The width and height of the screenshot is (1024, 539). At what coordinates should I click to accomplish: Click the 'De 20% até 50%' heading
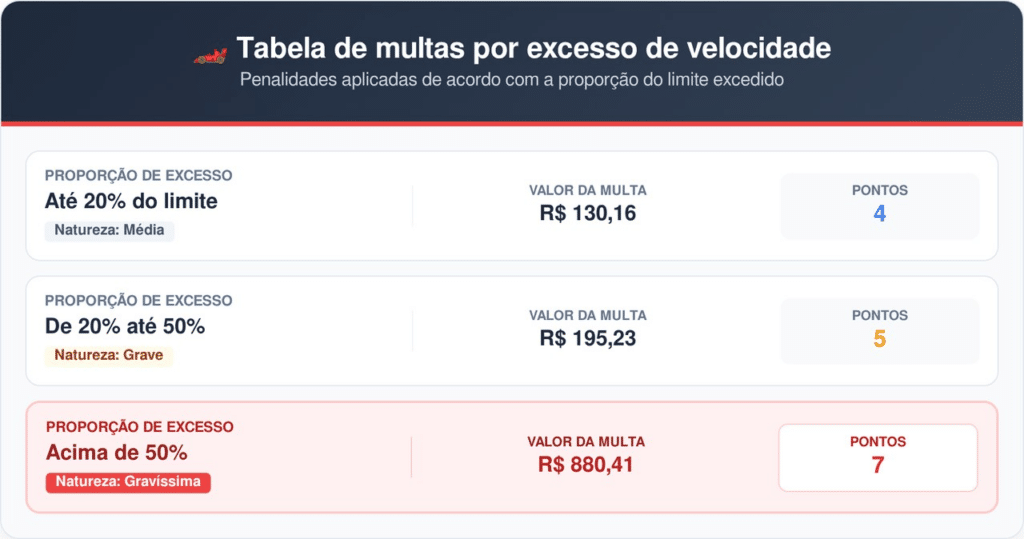pos(125,326)
